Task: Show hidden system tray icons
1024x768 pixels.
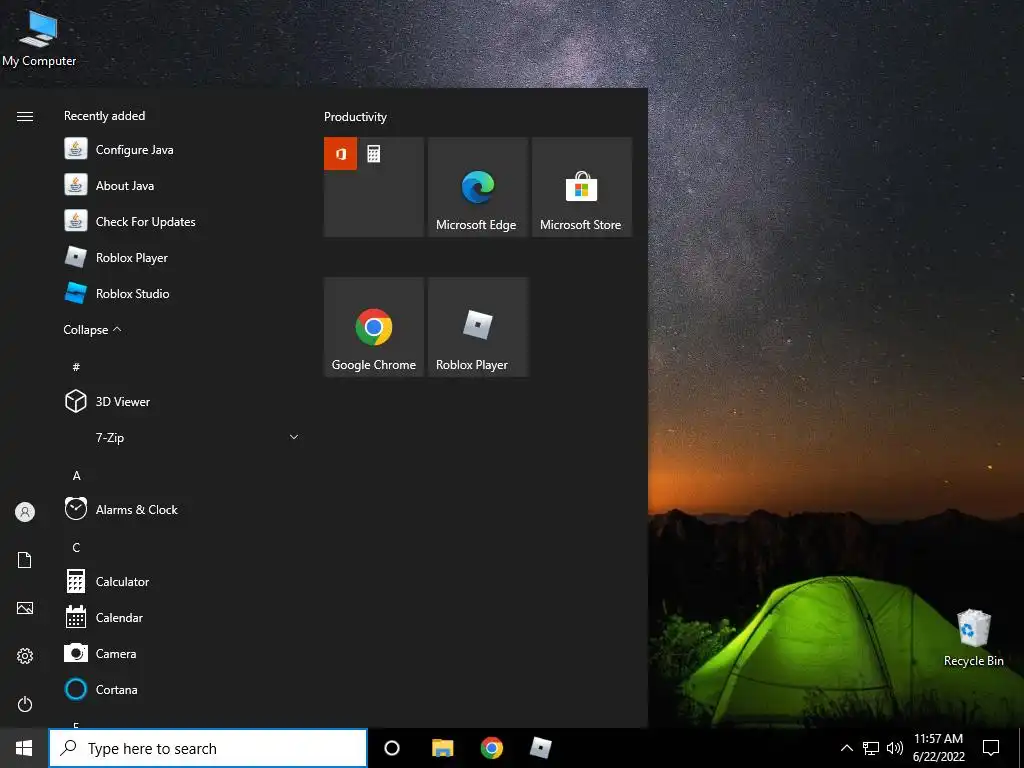Action: 846,748
